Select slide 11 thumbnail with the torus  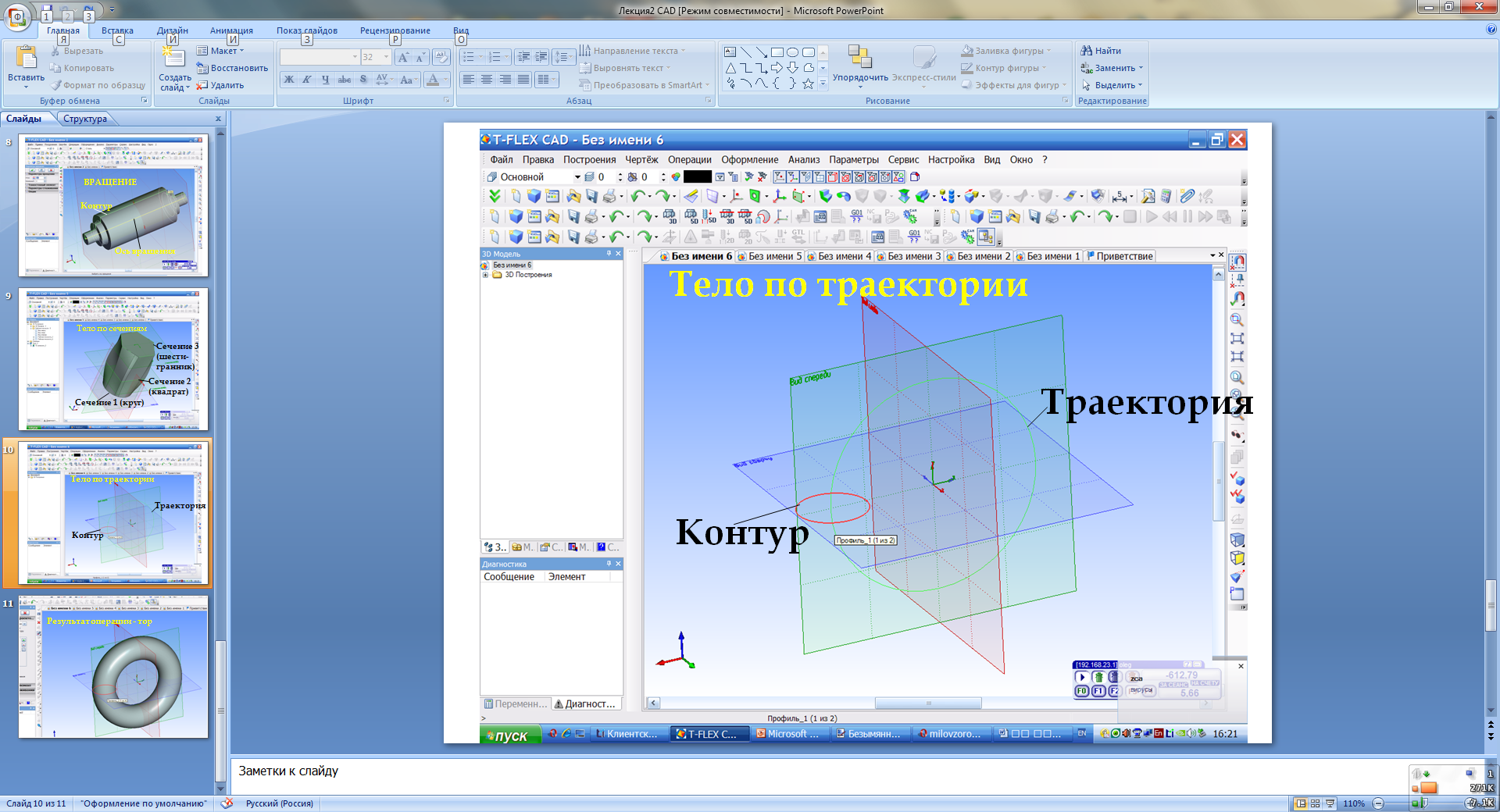coord(113,668)
